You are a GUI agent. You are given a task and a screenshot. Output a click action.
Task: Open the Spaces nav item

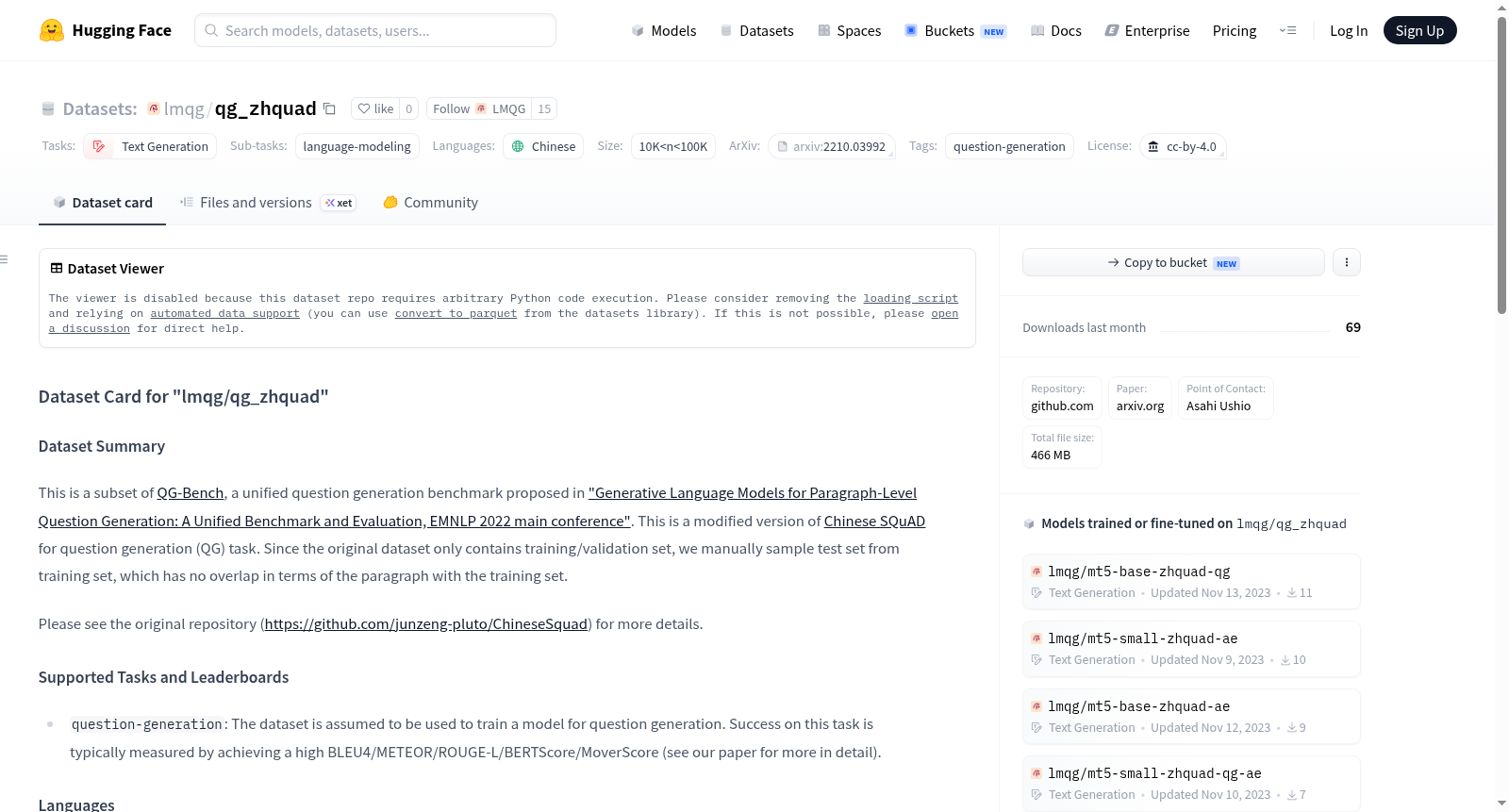(850, 30)
